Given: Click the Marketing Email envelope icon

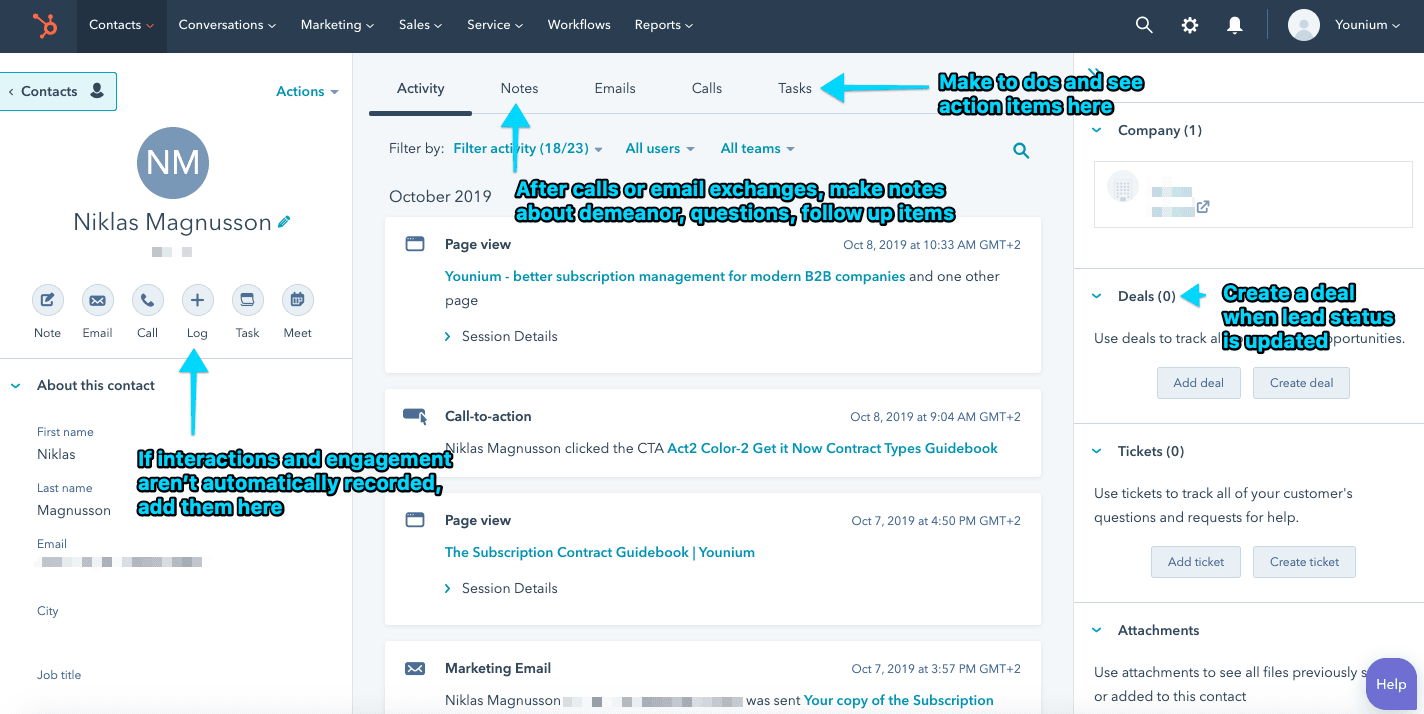Looking at the screenshot, I should coord(414,668).
